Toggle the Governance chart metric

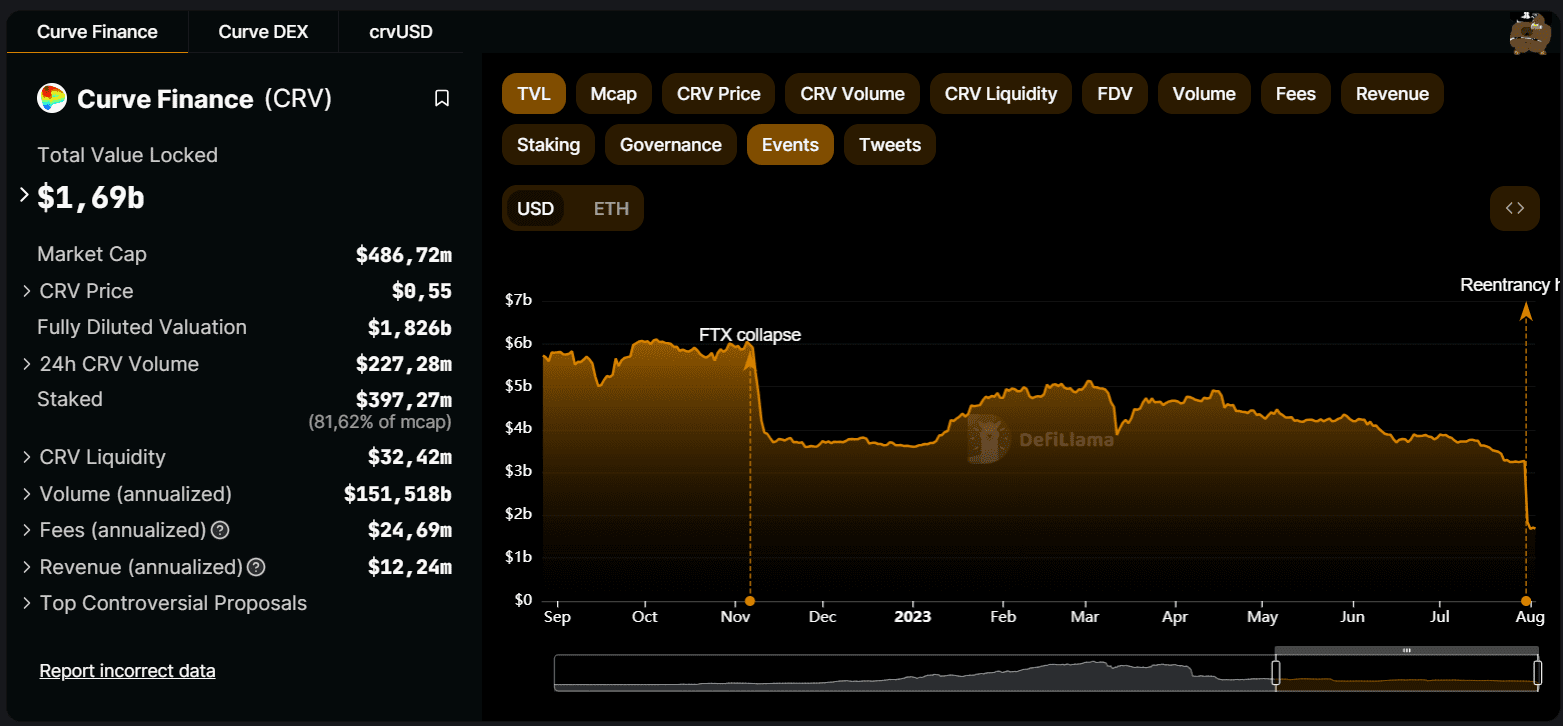tap(671, 145)
